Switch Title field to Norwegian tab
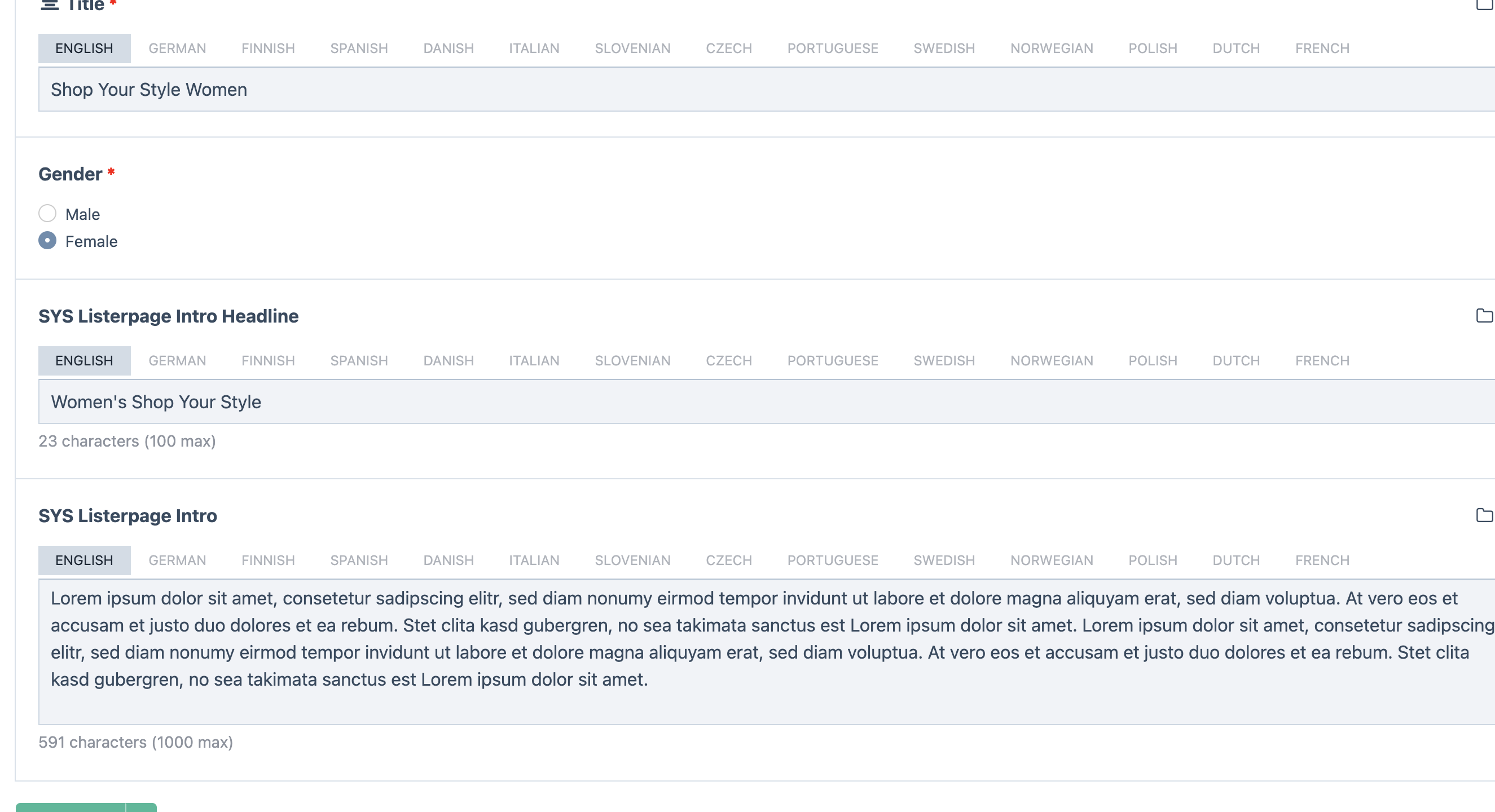1495x812 pixels. coord(1052,48)
